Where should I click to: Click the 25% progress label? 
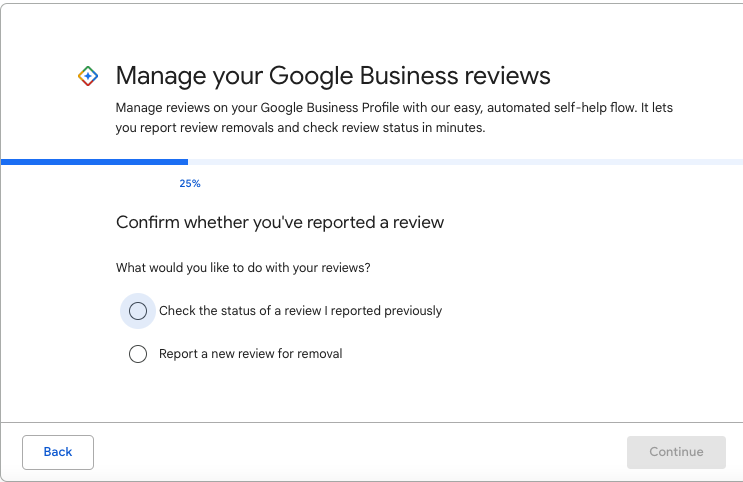[x=190, y=184]
